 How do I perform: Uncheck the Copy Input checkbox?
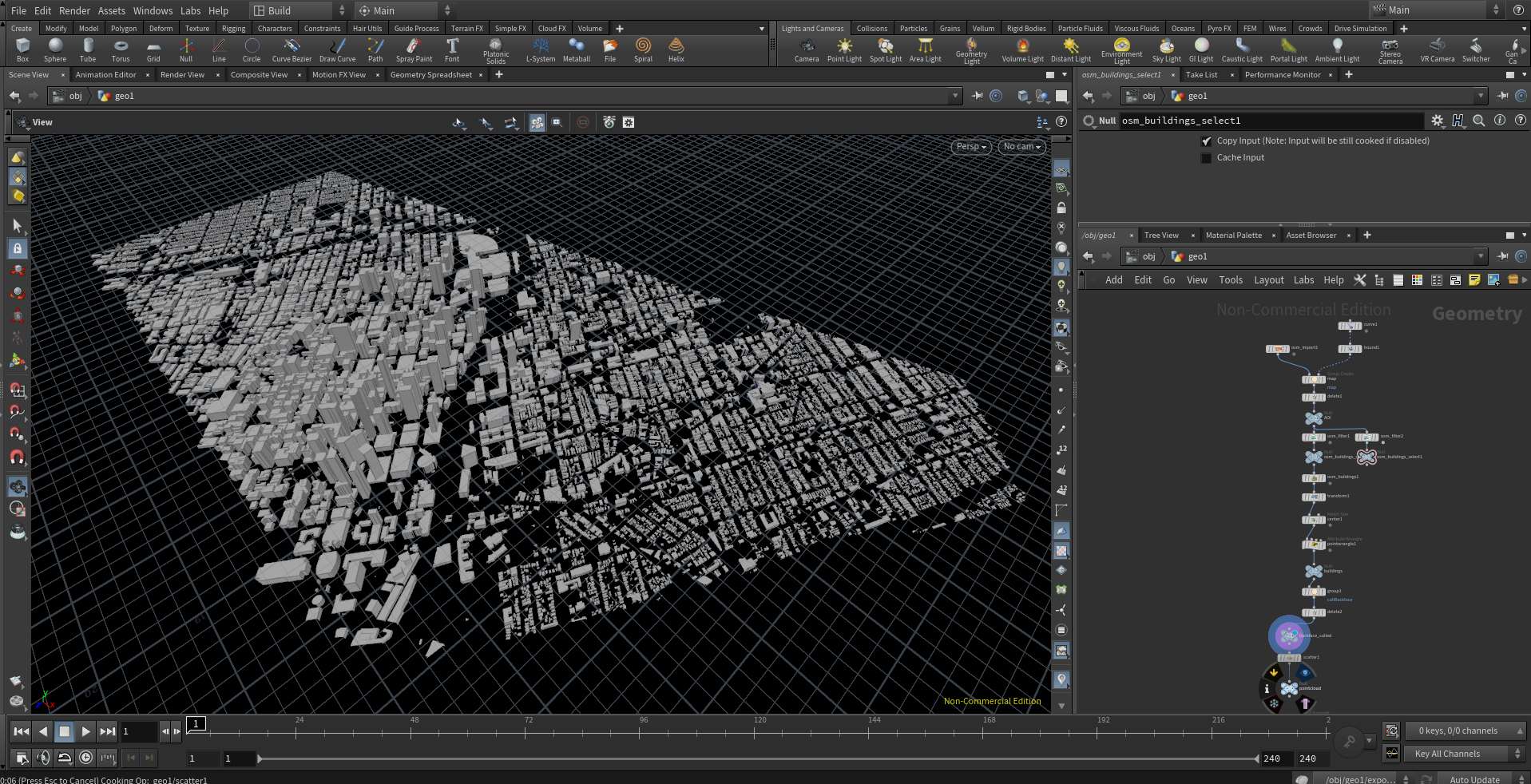[1206, 141]
